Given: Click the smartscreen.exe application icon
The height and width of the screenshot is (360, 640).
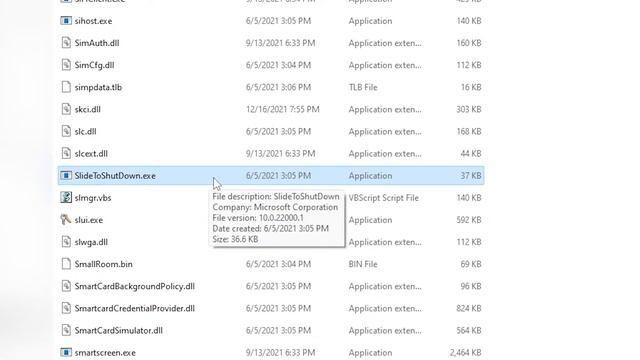Looking at the screenshot, I should 66,352.
